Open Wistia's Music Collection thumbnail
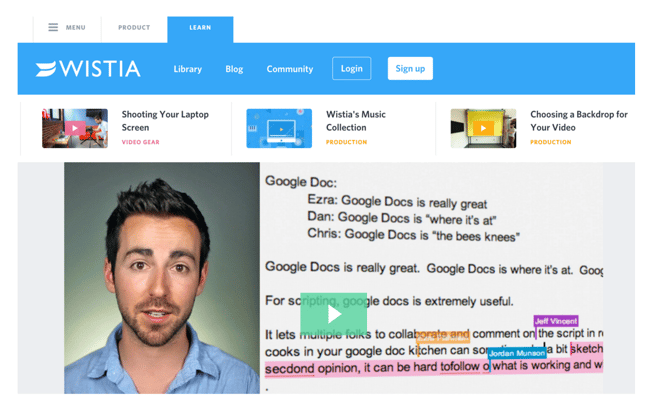Viewport: 645px width, 405px height. pos(279,128)
